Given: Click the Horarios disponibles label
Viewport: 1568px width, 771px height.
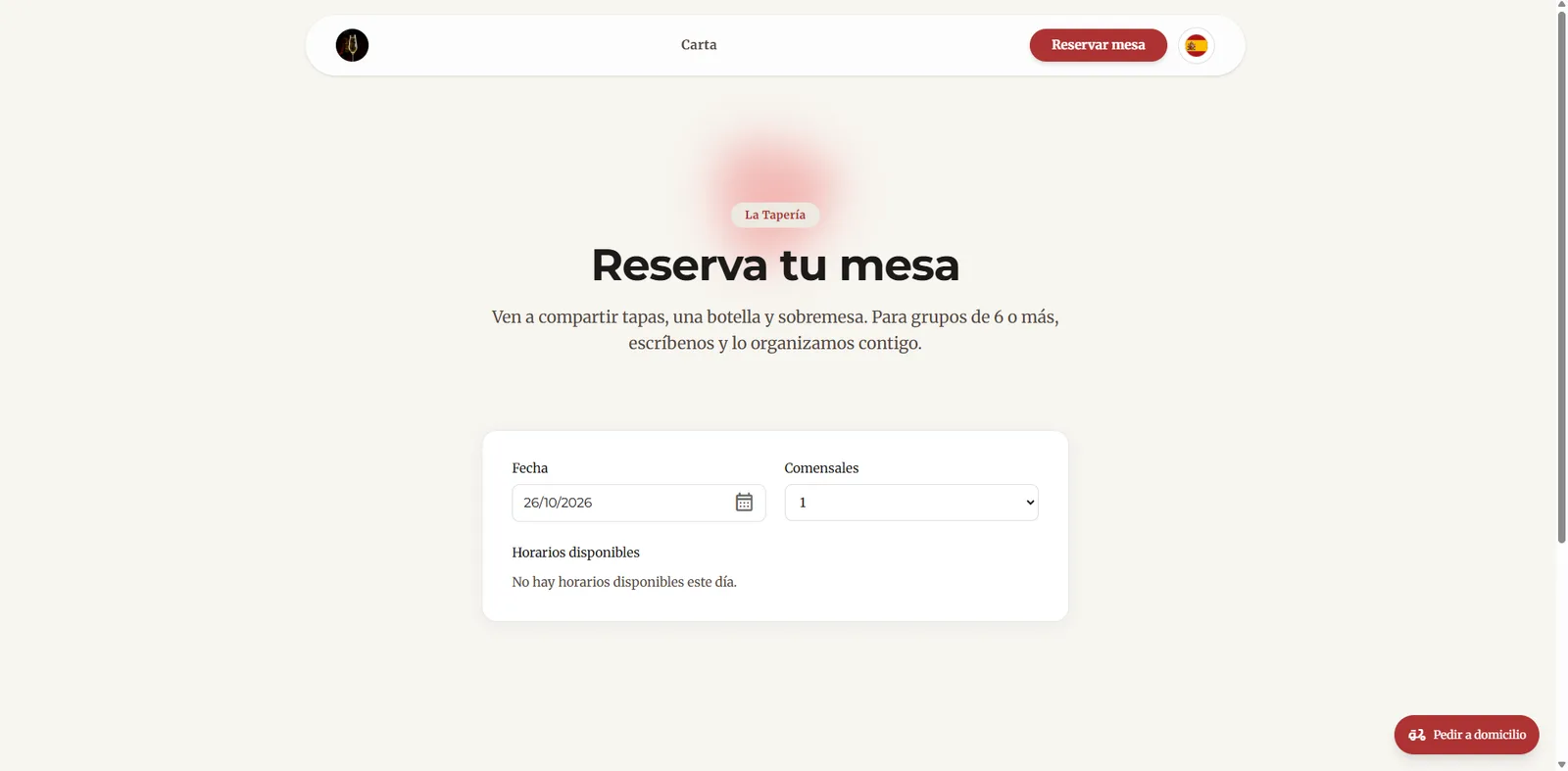Looking at the screenshot, I should [x=575, y=553].
